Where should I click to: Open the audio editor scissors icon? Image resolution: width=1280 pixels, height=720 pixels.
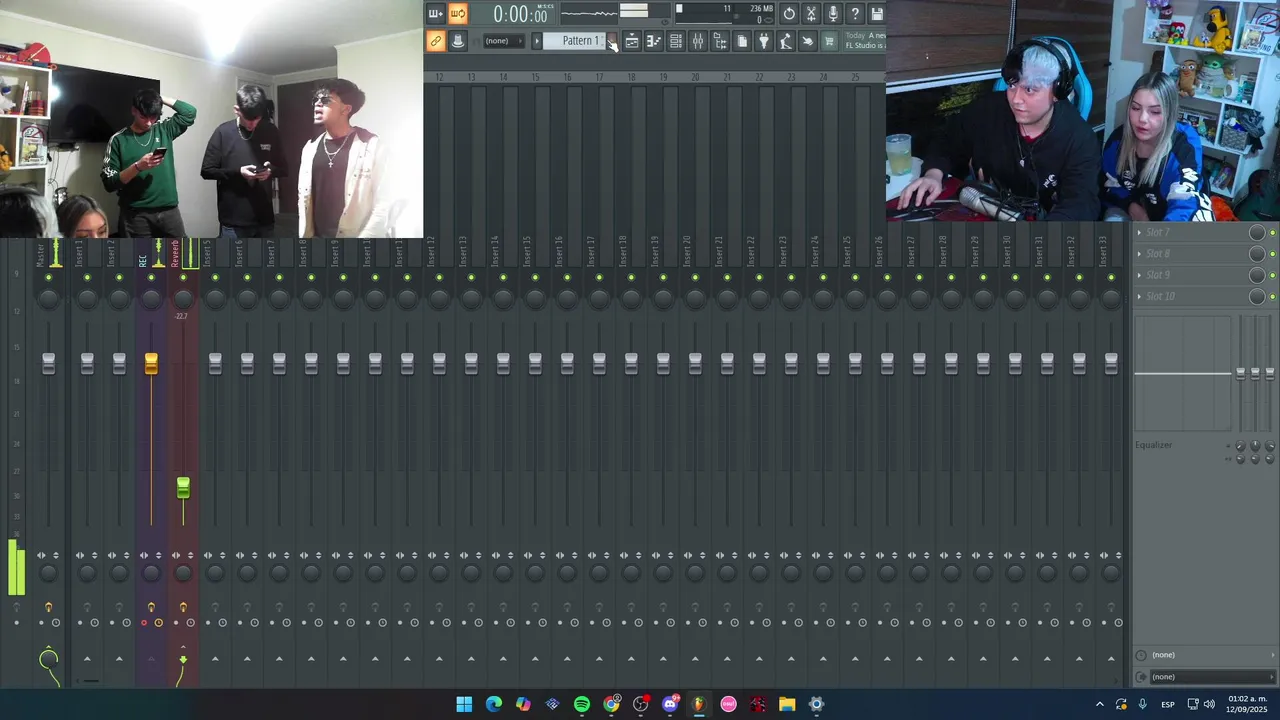click(811, 14)
